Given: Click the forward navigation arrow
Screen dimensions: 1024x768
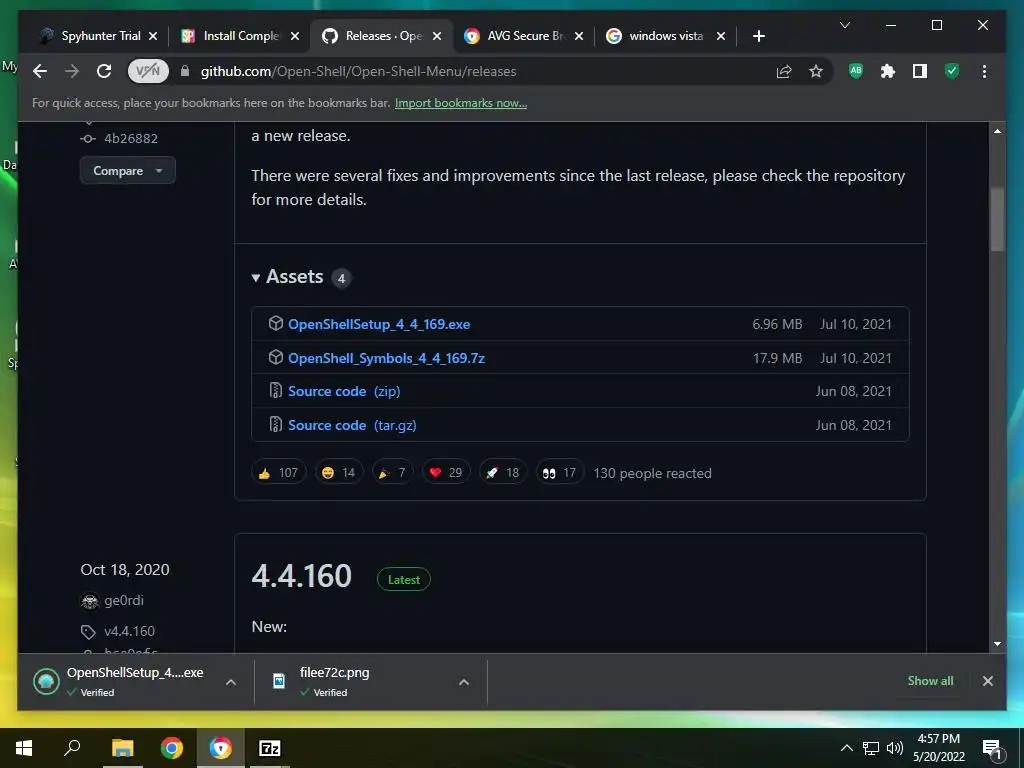Looking at the screenshot, I should 72,71.
